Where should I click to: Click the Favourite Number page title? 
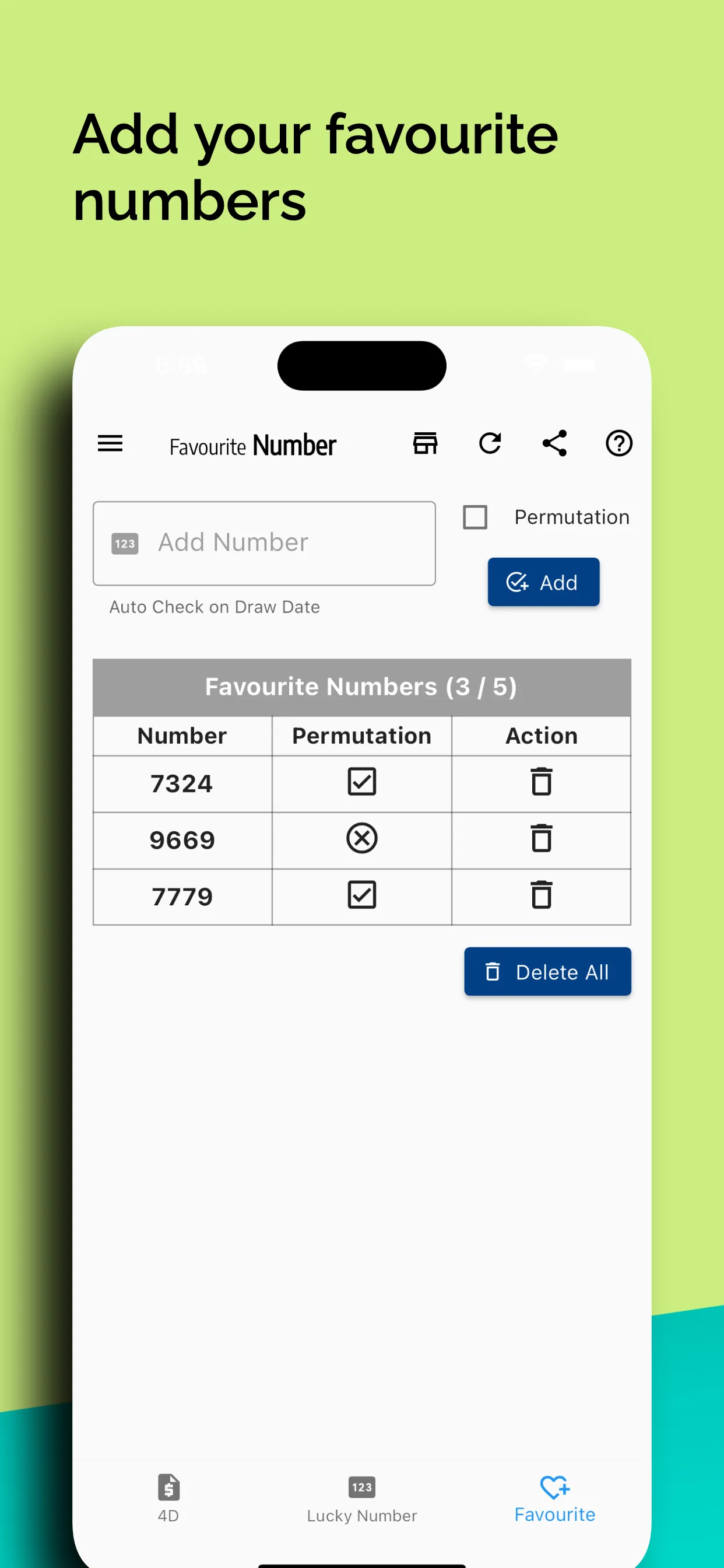252,446
